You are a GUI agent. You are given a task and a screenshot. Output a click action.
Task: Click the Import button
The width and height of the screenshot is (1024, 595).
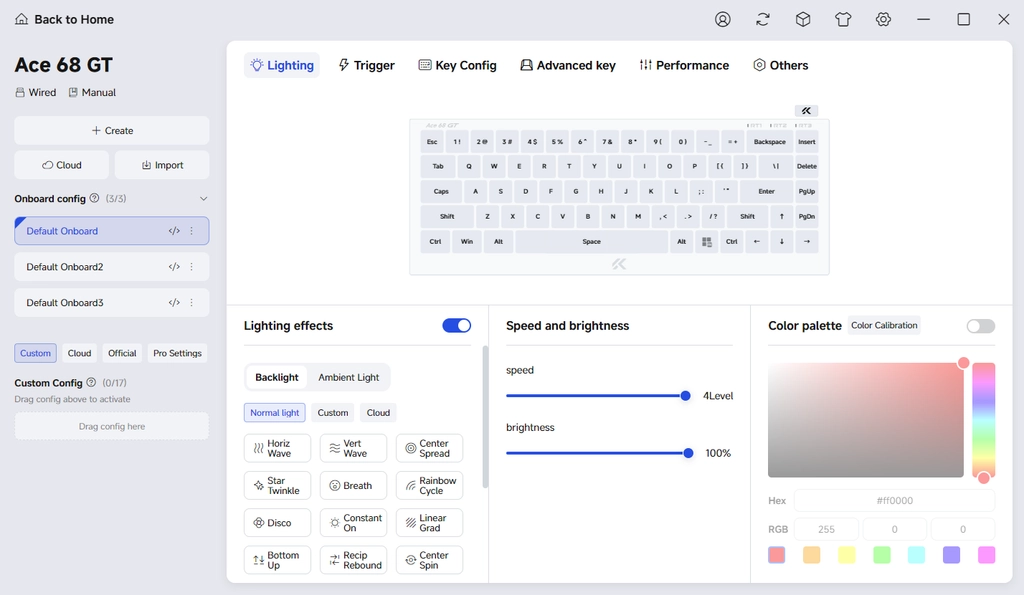(x=162, y=165)
